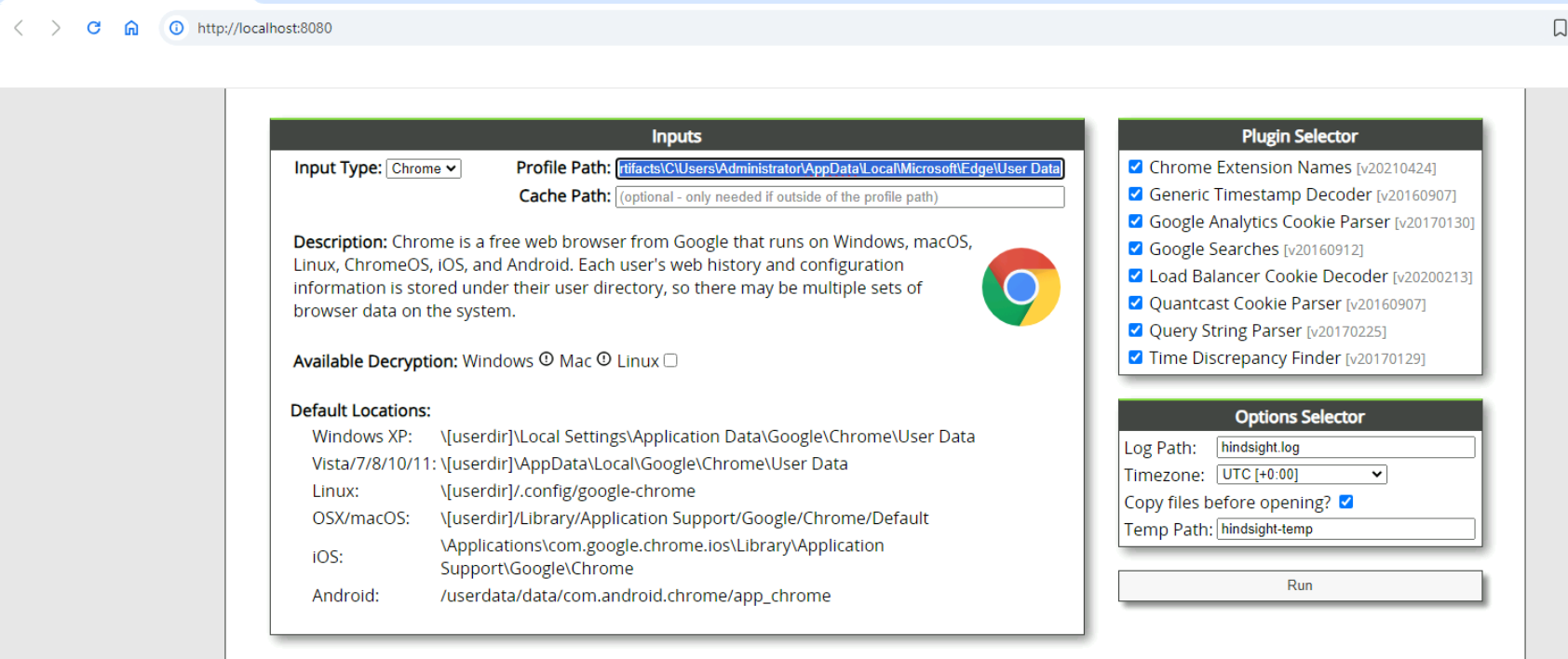This screenshot has height=659, width=1568.
Task: Disable the Time Discrepancy Finder plugin
Action: point(1136,357)
